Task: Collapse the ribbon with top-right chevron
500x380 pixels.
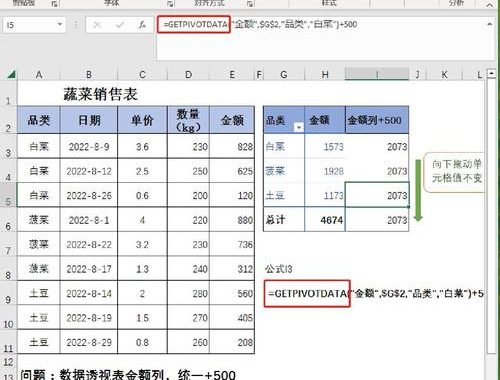Action: point(490,4)
